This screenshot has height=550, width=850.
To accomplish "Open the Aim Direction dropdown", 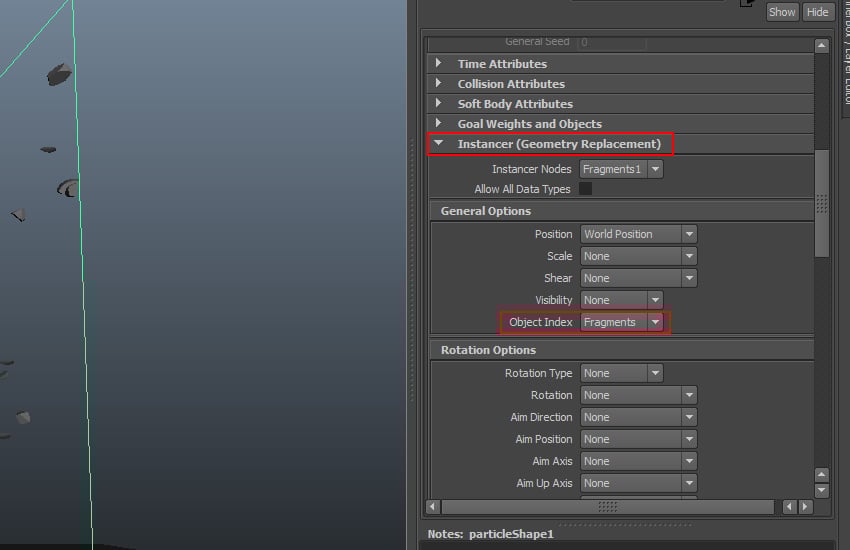I will pos(639,417).
